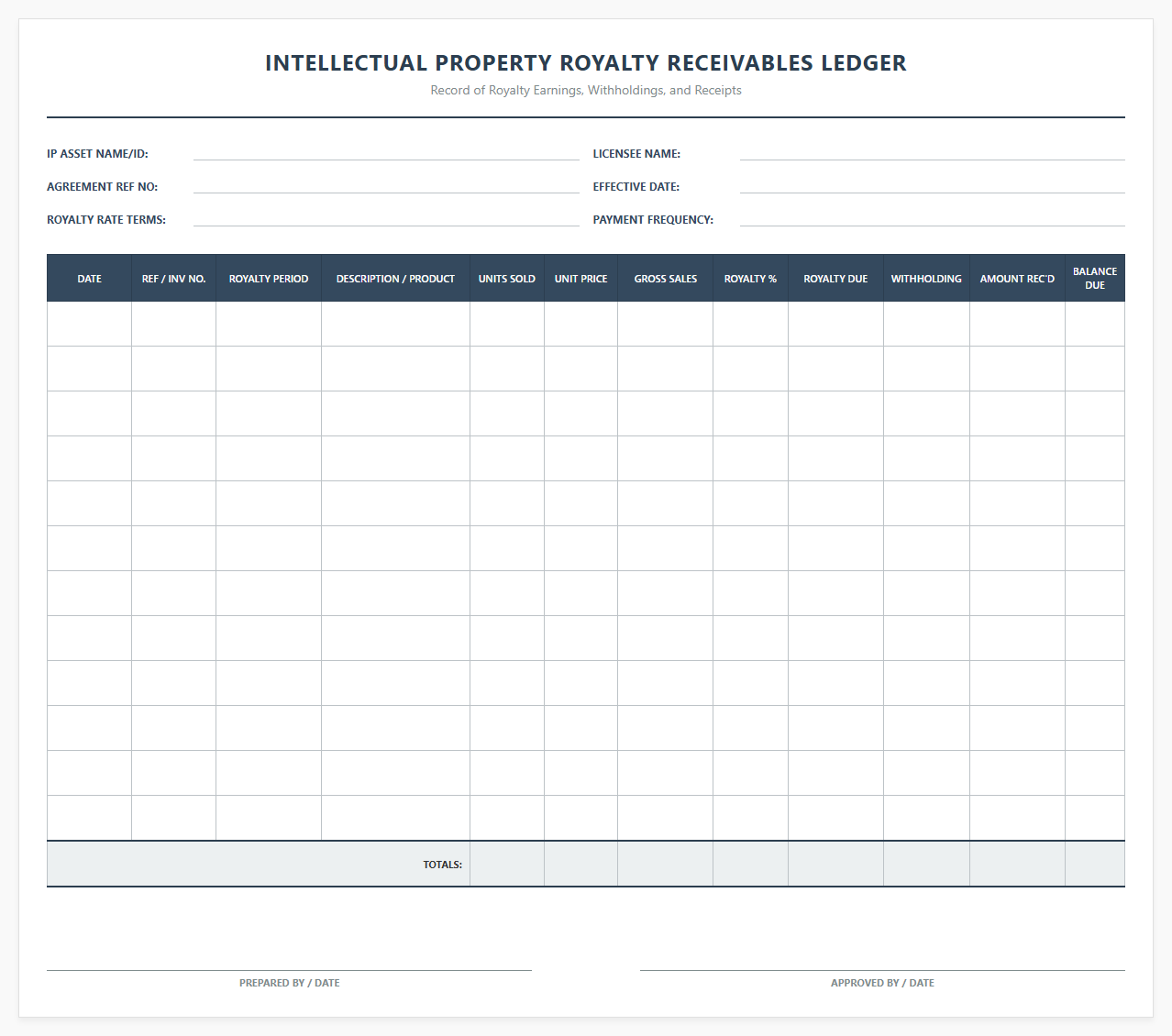
Task: Click the 'AGREEMENT REF NO:' label
Action: click(102, 187)
